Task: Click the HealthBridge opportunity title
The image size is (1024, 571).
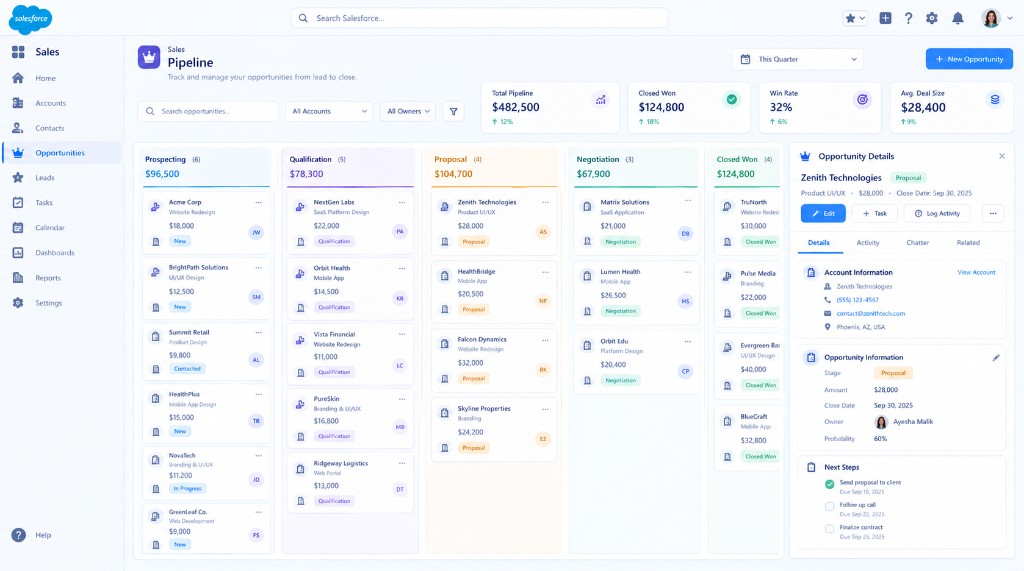Action: (476, 271)
